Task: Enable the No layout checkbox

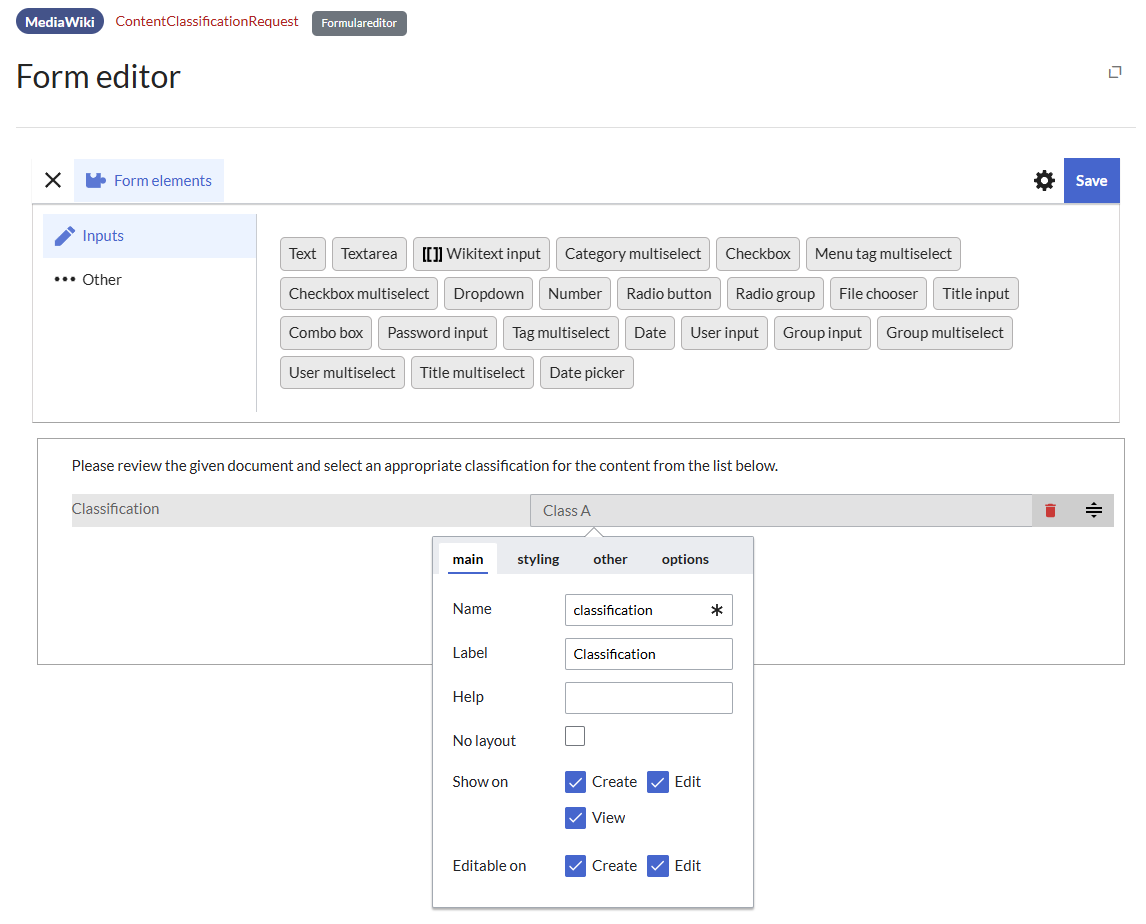Action: tap(575, 737)
